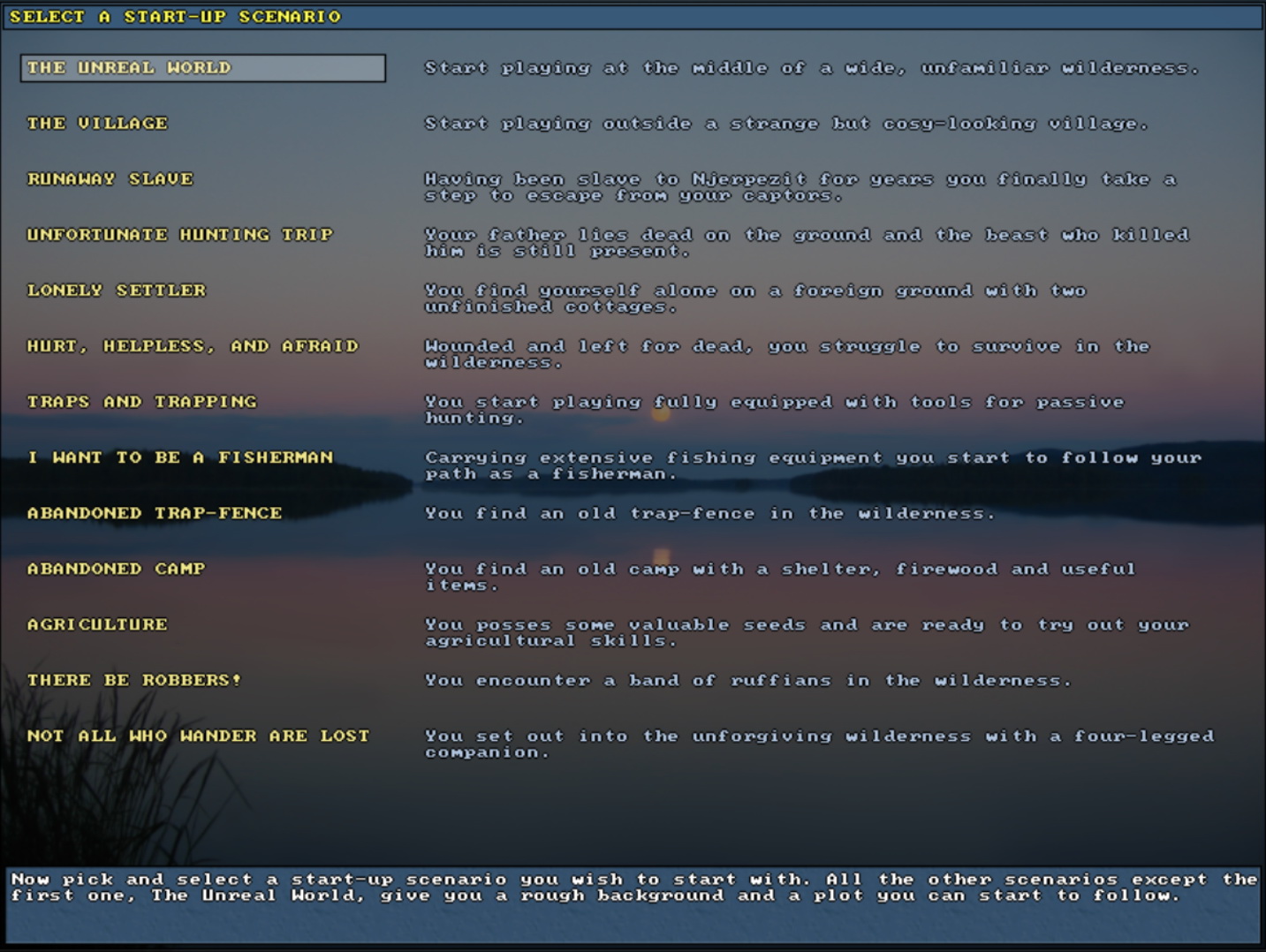This screenshot has height=952, width=1266.
Task: Select Hurt, Helpless, and Afraid scenario
Action: 193,346
